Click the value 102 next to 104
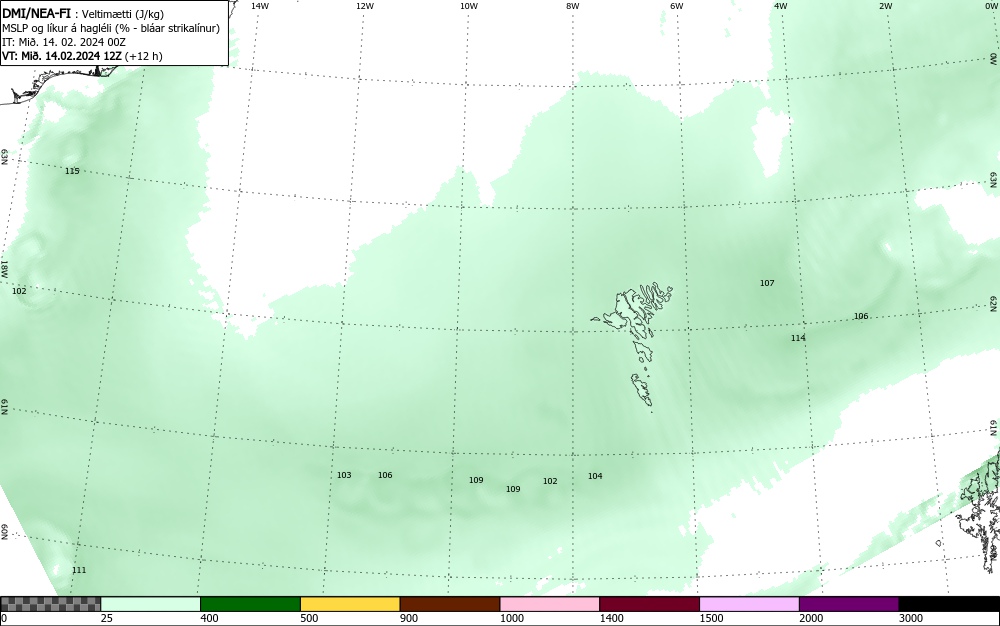 pos(550,481)
